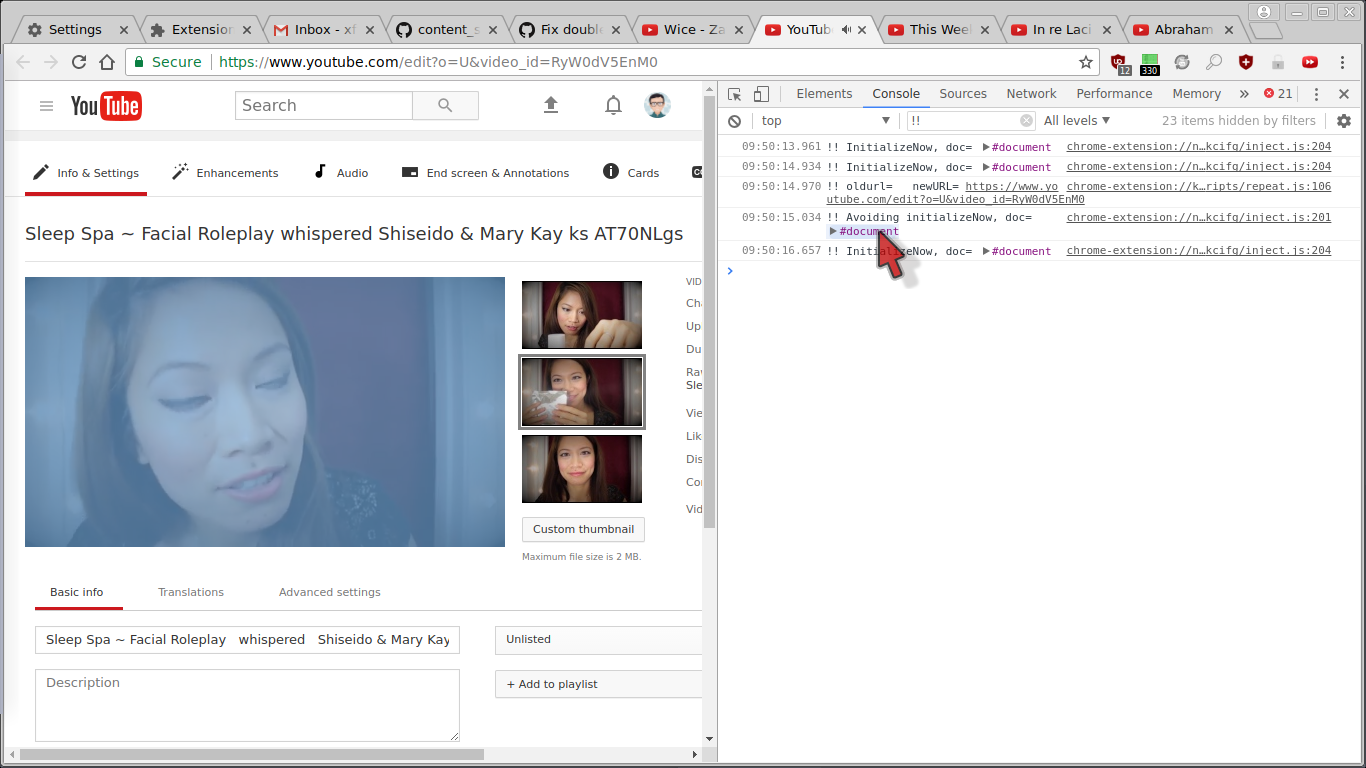Select the middle video thumbnail
Screen dimensions: 1366x768
coord(581,391)
